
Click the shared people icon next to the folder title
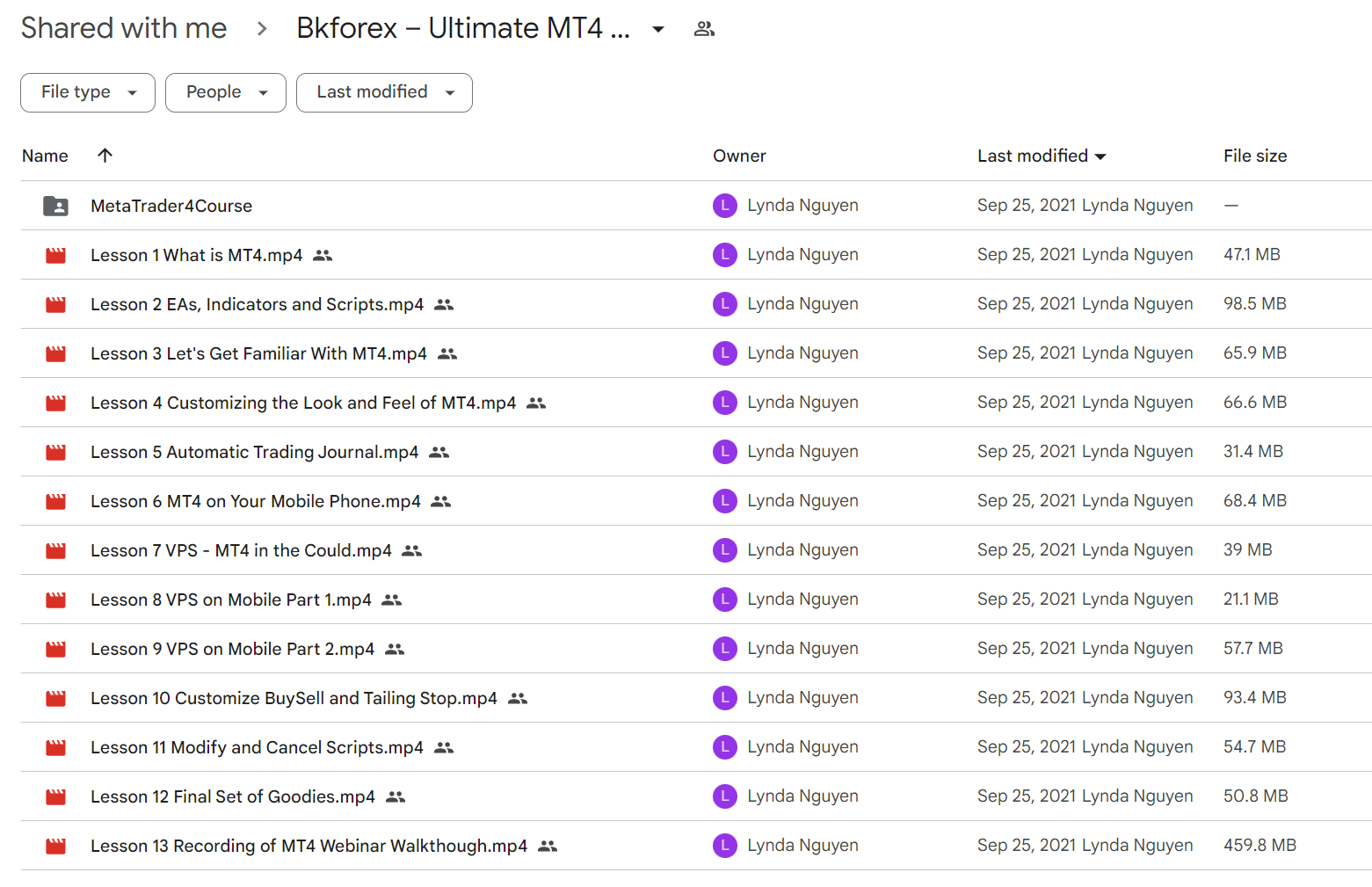click(704, 29)
